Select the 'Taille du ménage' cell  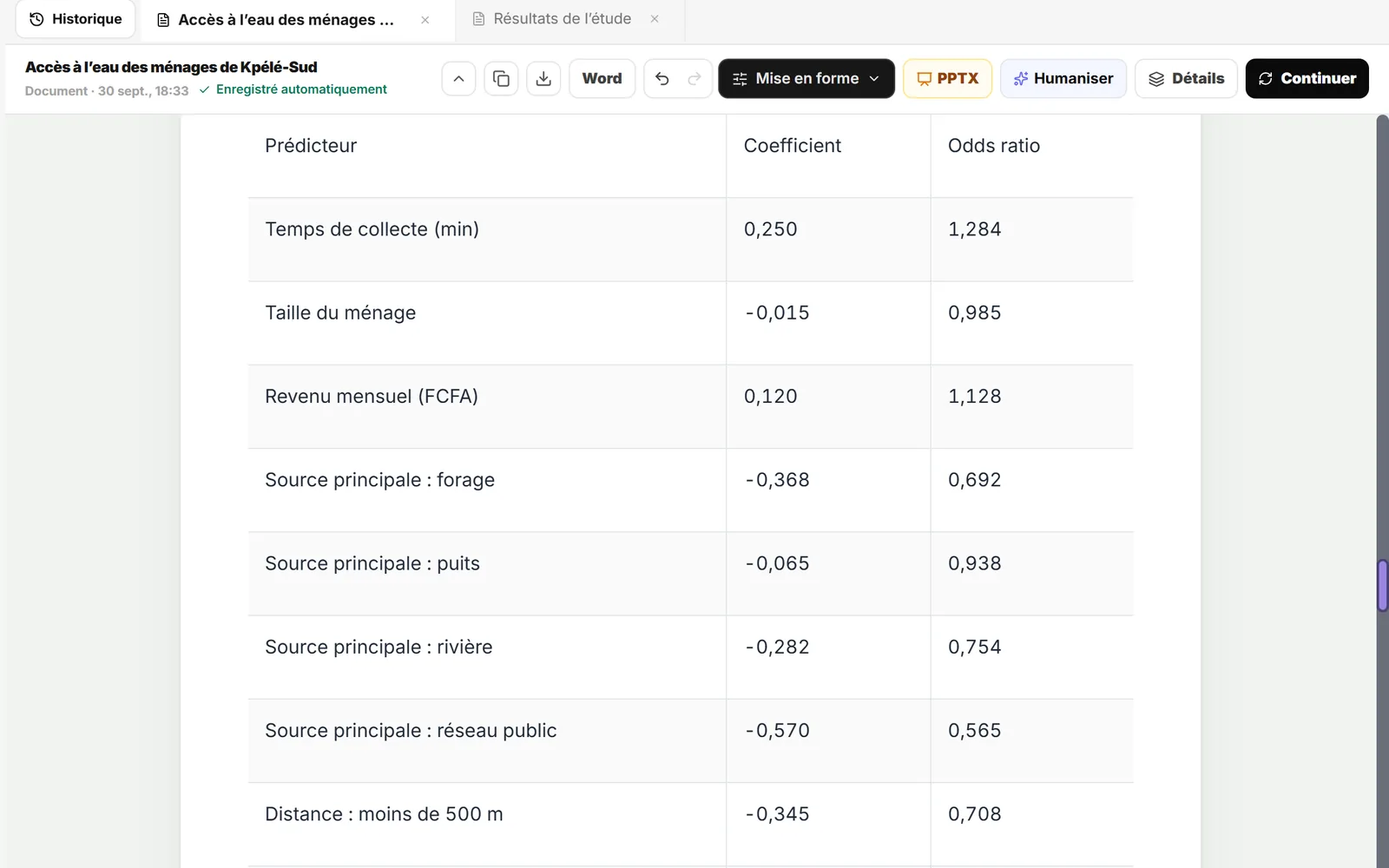(x=487, y=323)
